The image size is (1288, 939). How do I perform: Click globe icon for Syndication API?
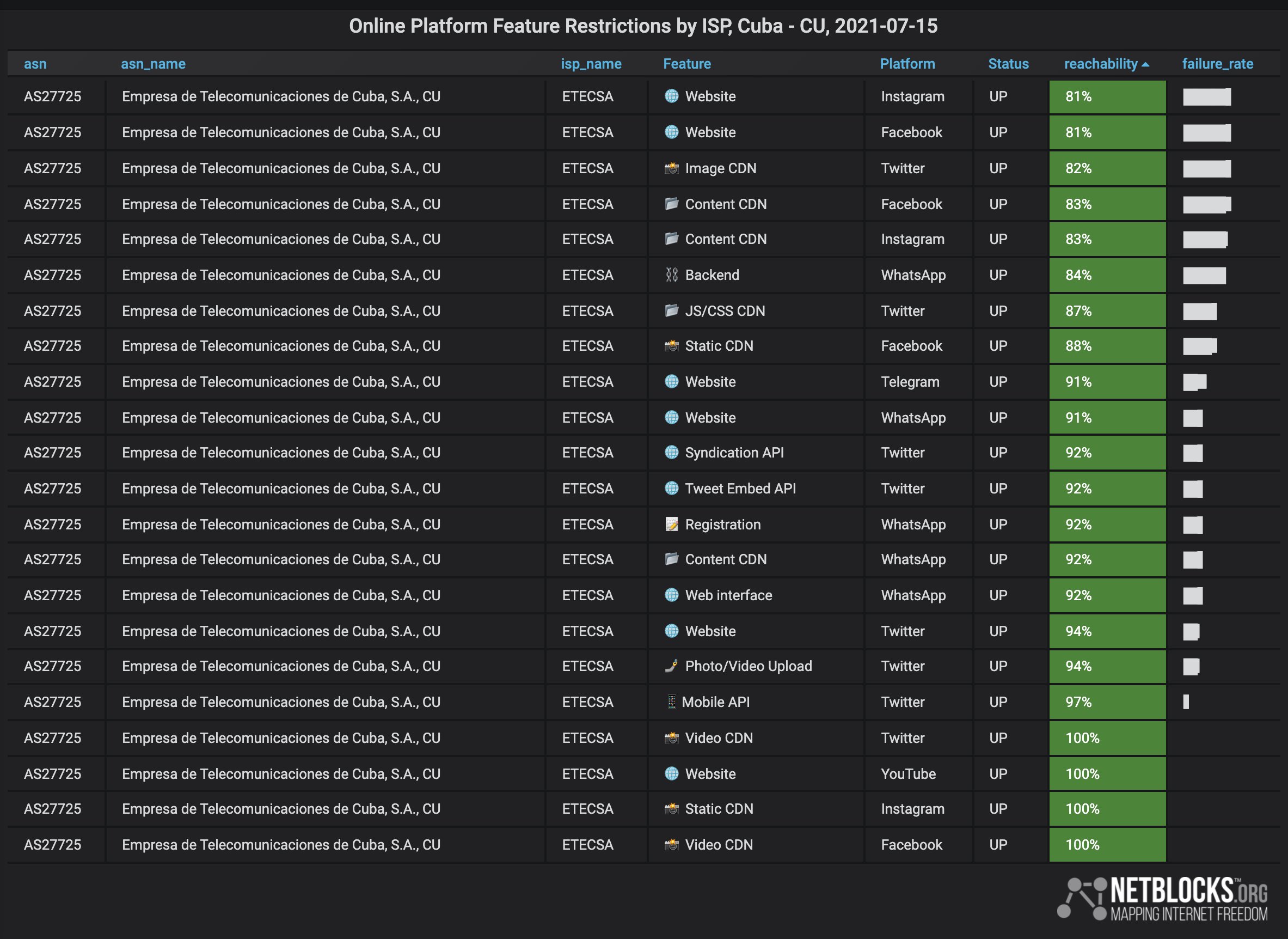(x=672, y=453)
